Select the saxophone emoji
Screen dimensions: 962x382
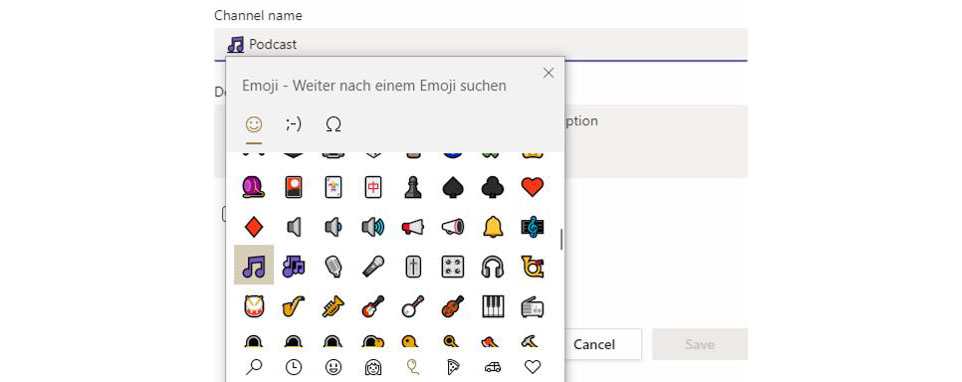click(x=294, y=307)
